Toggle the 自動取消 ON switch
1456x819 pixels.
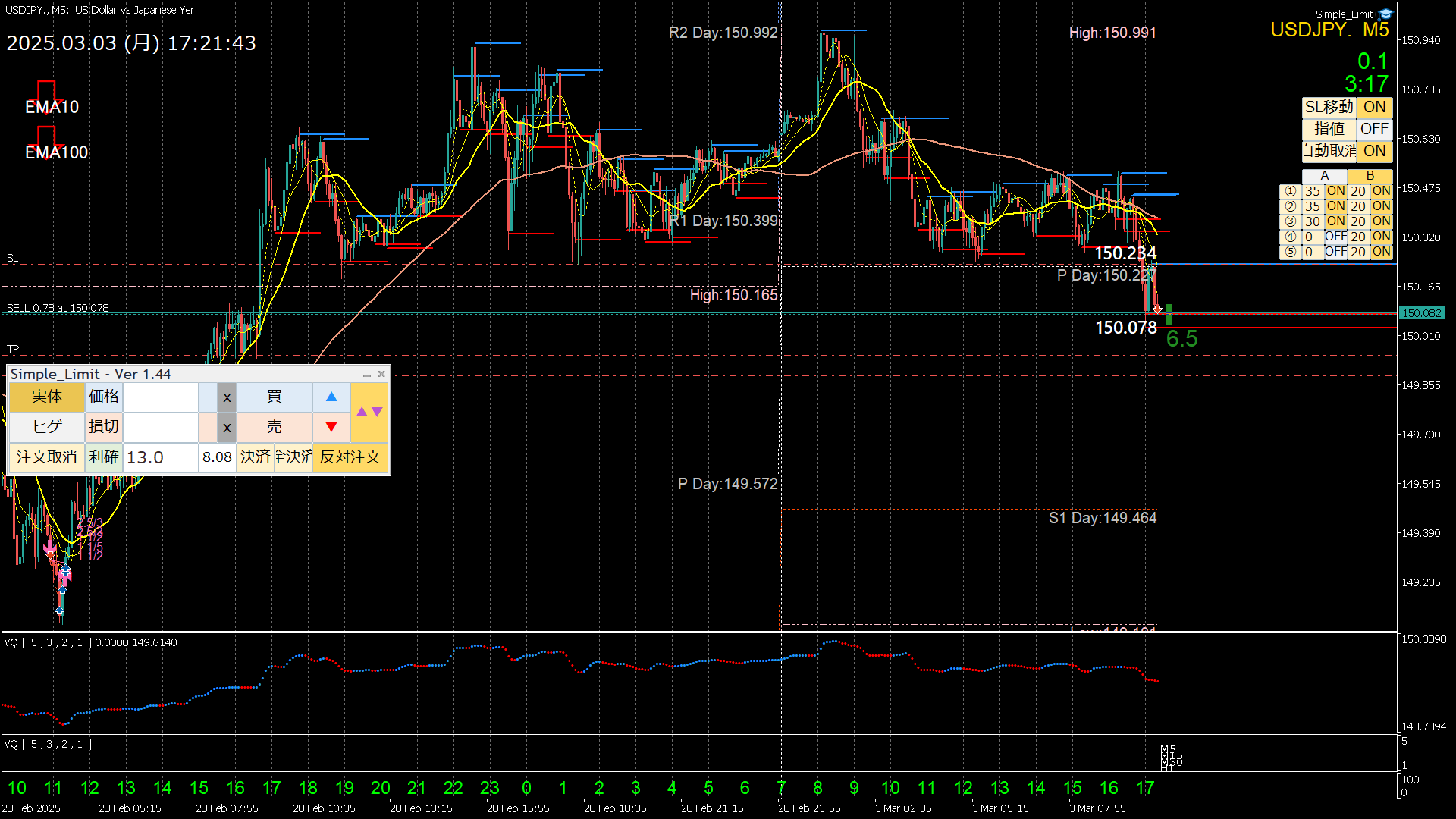point(1374,151)
